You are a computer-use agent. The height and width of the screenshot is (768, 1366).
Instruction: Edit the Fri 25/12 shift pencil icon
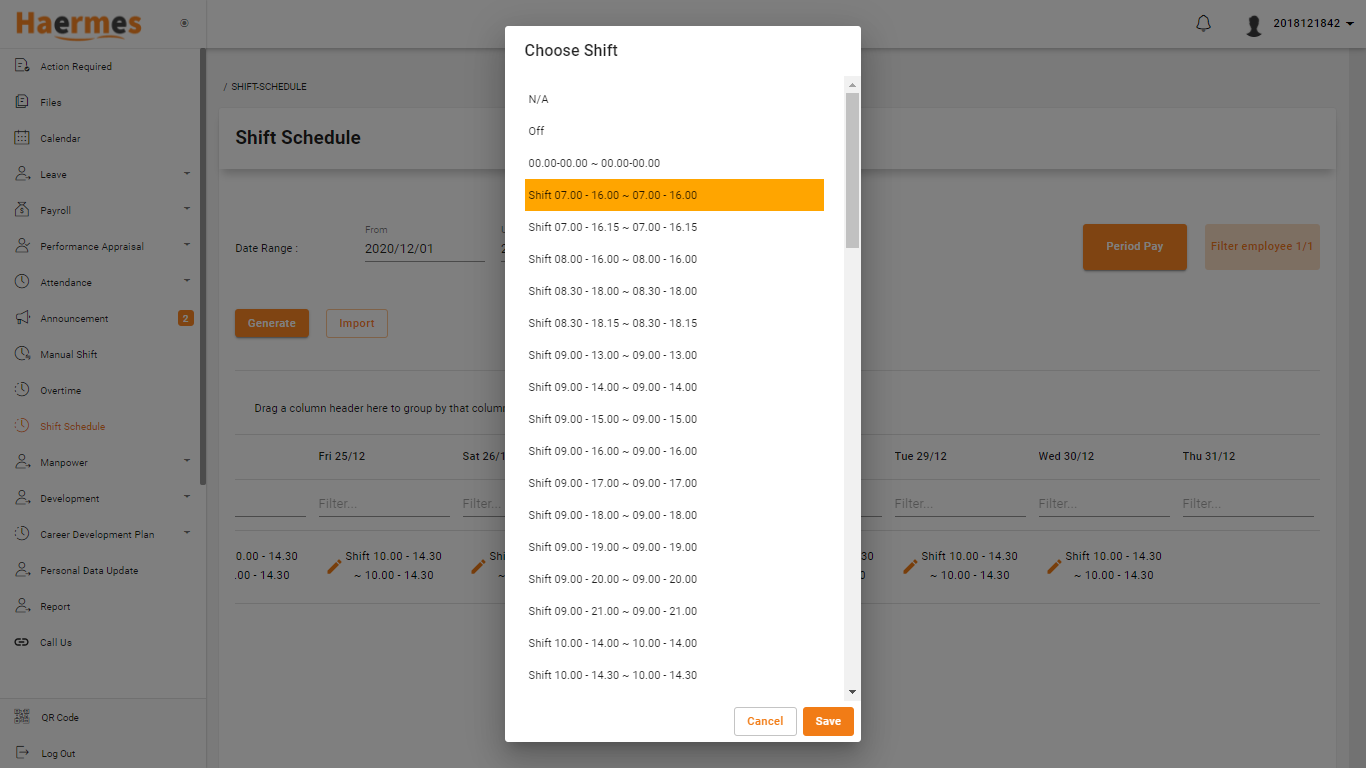click(x=335, y=566)
